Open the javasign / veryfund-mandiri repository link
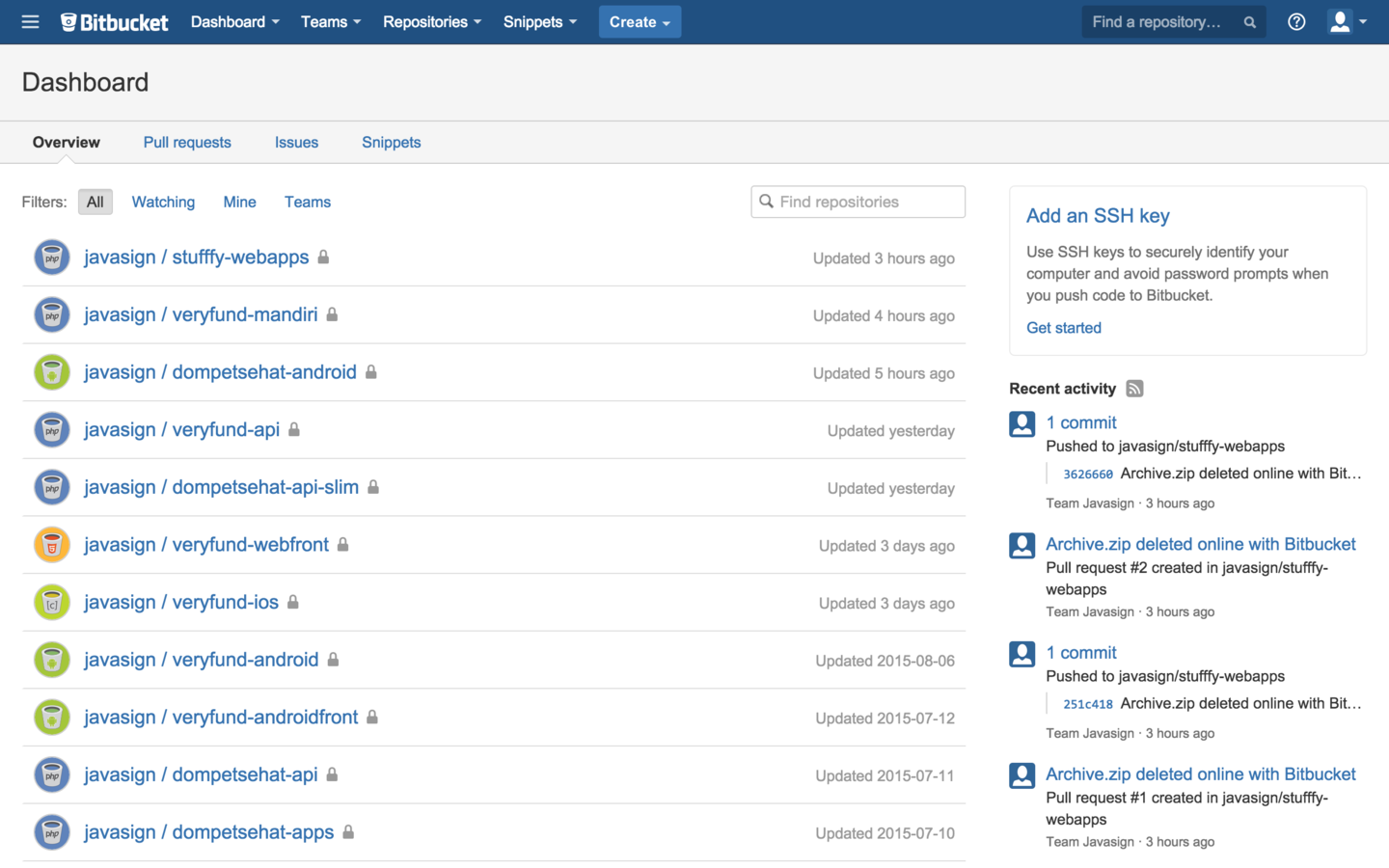The image size is (1389, 868). tap(201, 314)
